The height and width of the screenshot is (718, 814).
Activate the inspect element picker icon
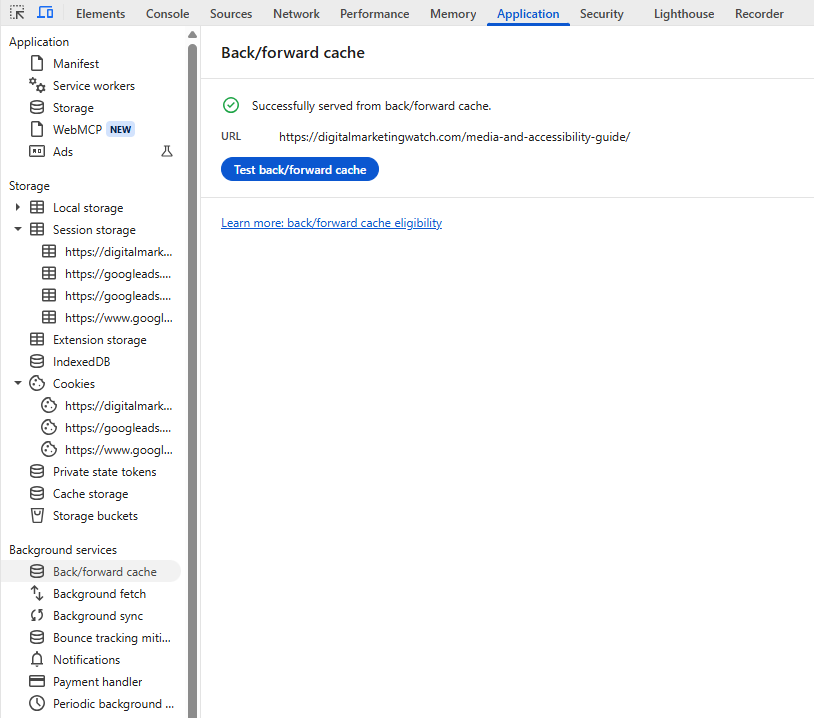[17, 13]
